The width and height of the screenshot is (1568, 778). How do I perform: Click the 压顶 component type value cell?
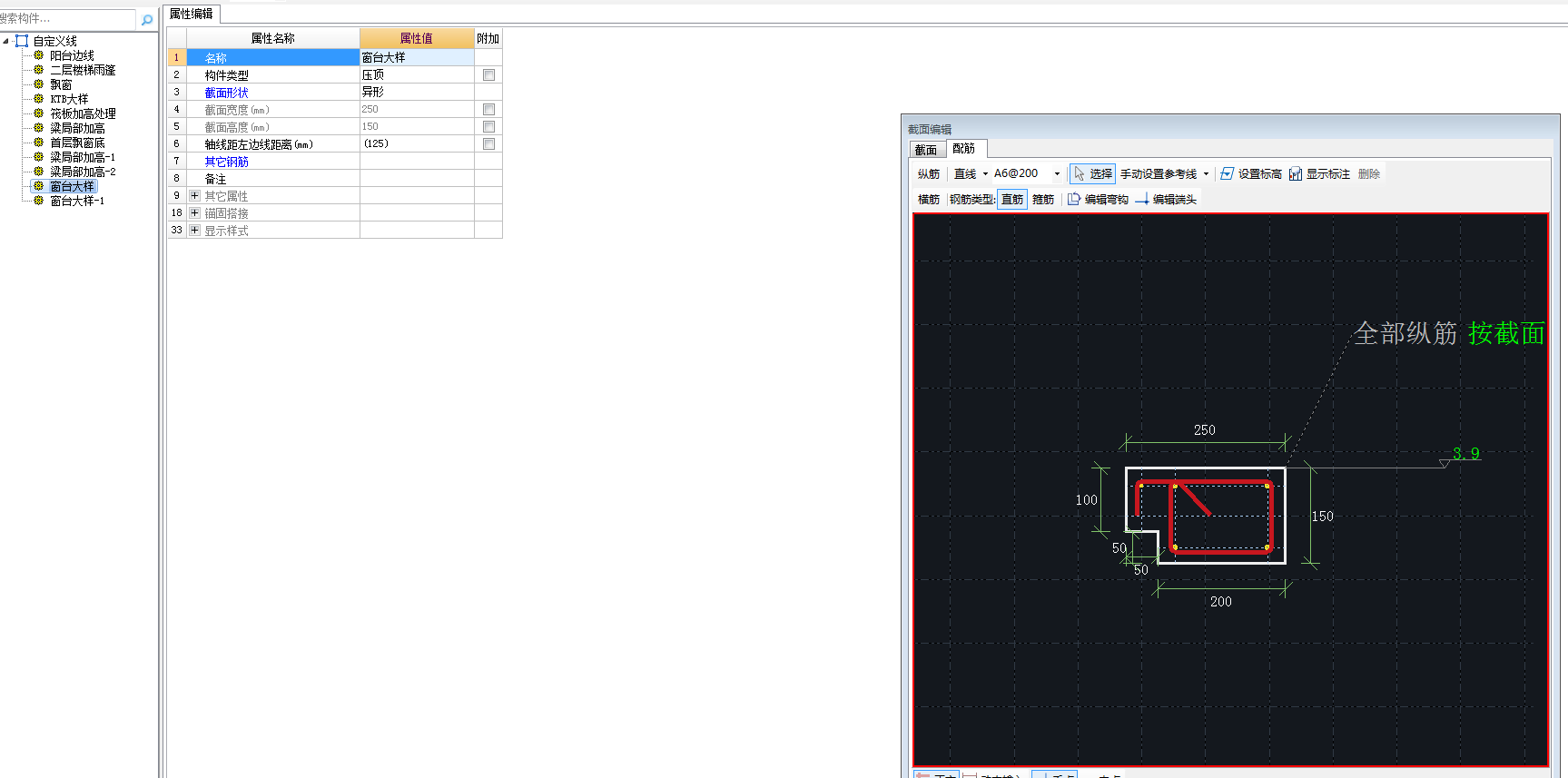point(417,74)
